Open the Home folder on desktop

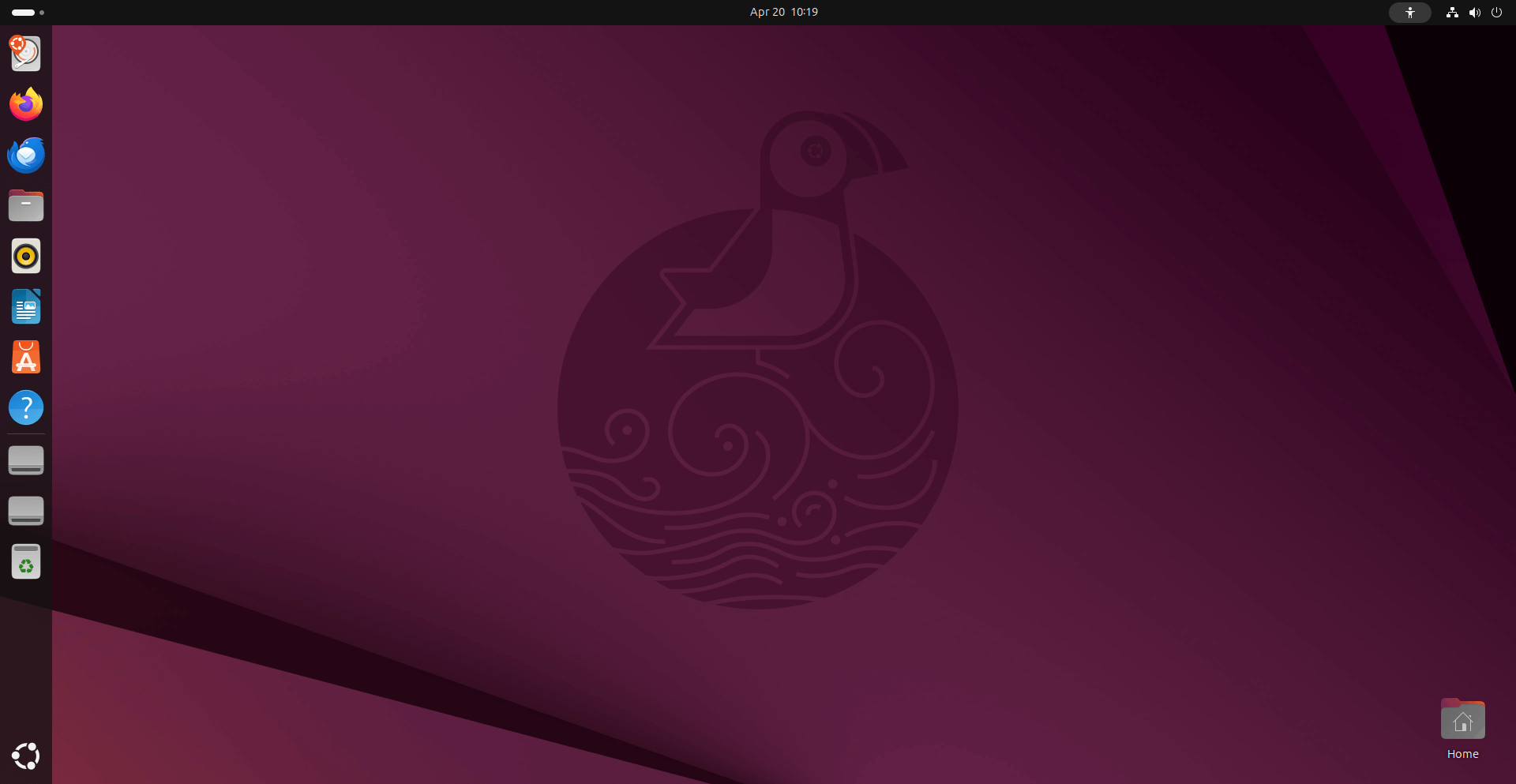1462,729
